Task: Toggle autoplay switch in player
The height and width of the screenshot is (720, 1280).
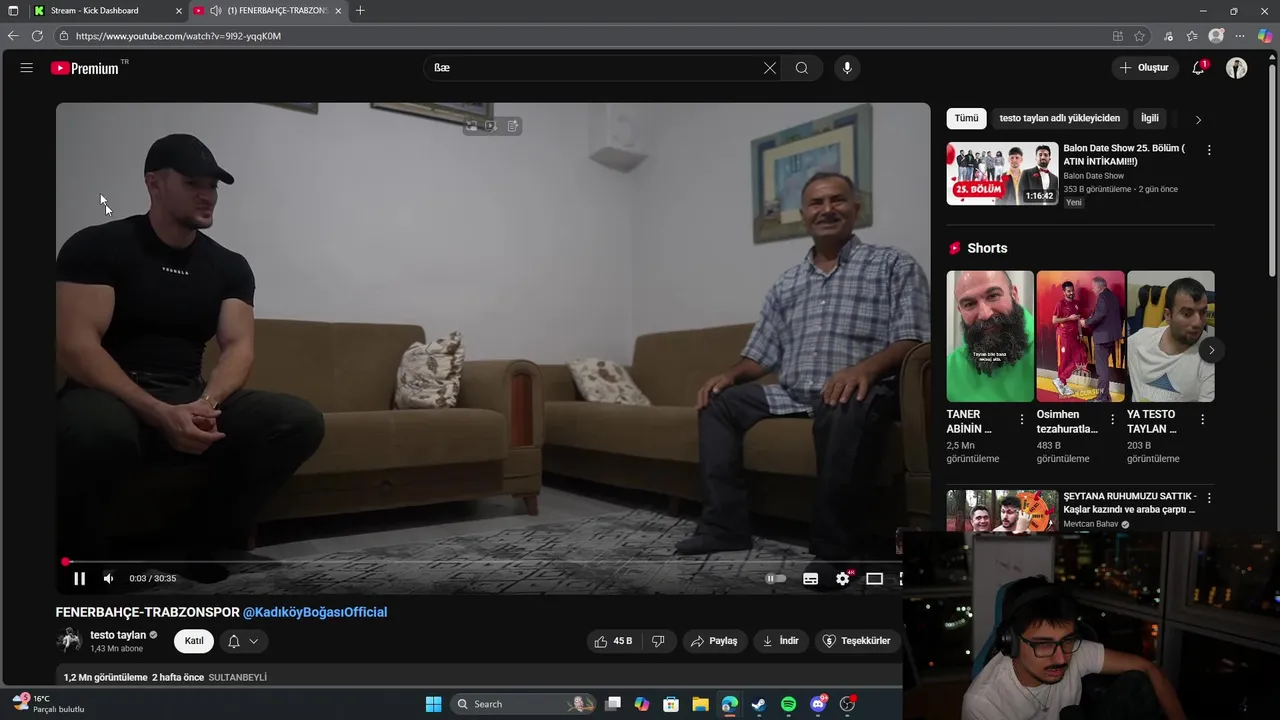Action: 775,578
